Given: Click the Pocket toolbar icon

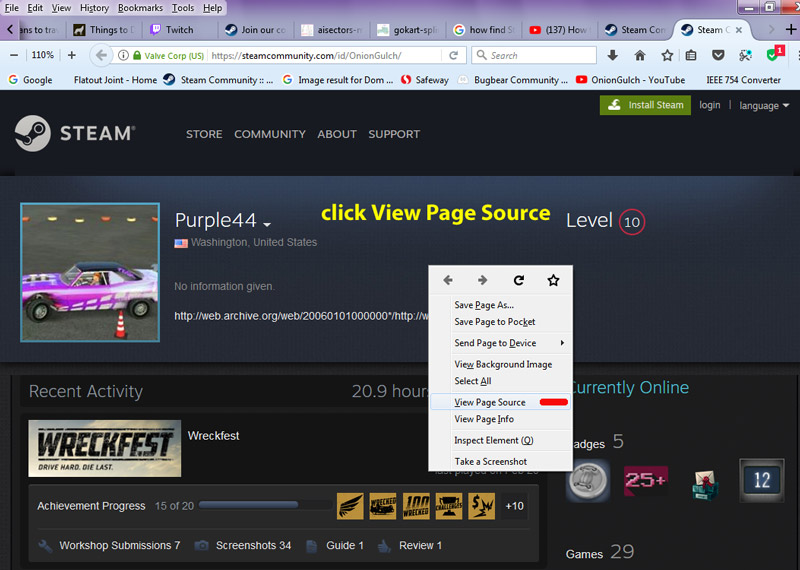Looking at the screenshot, I should pos(718,55).
